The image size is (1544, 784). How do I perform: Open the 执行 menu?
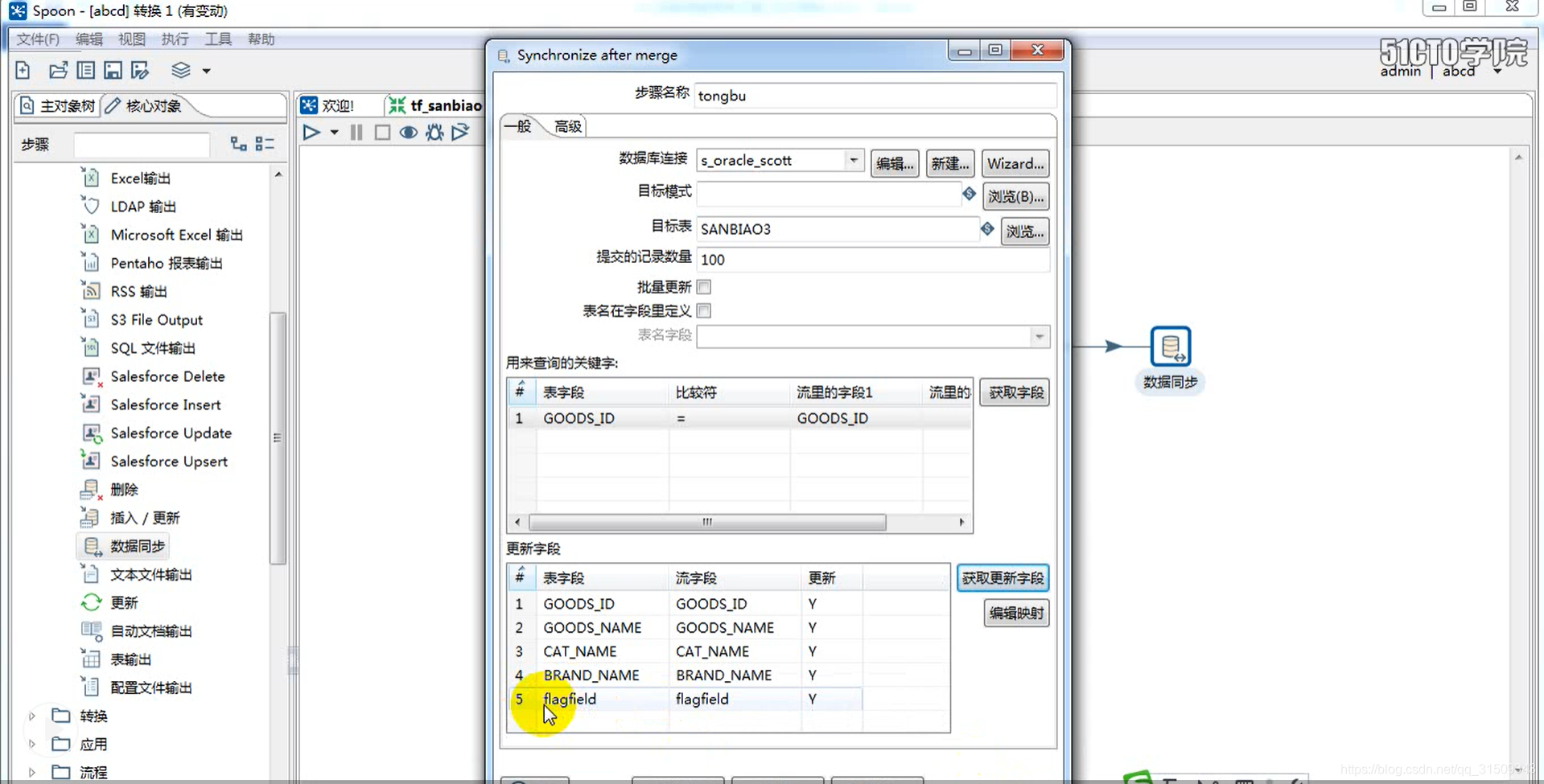coord(175,39)
